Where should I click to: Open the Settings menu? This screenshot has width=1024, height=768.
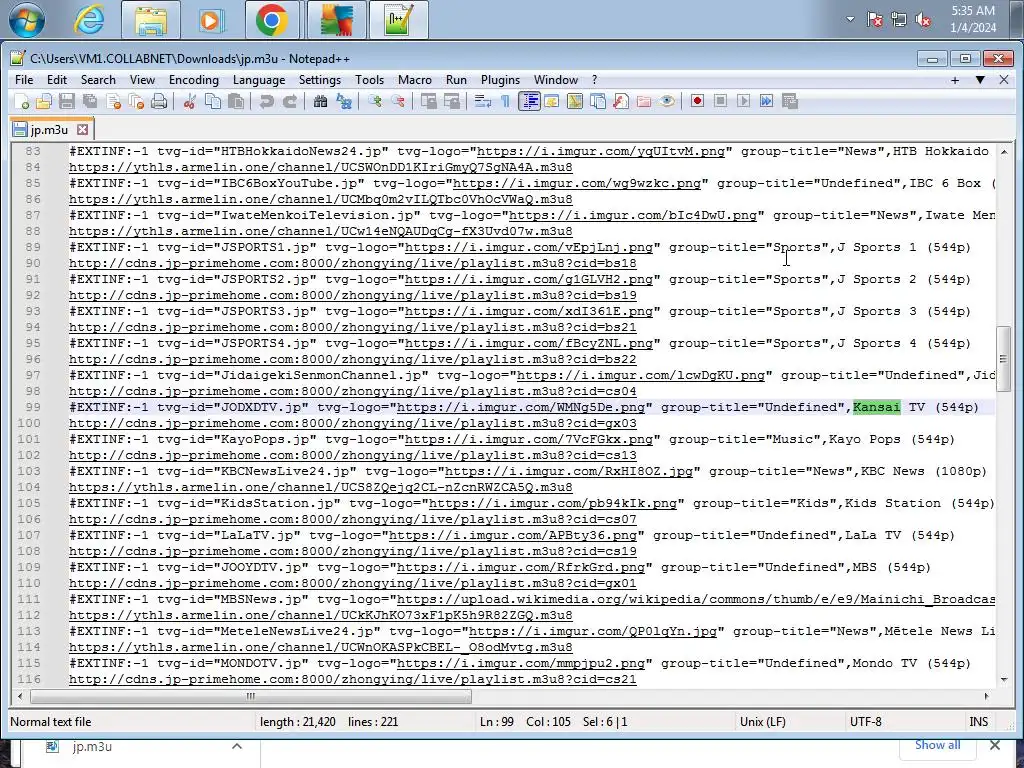click(320, 80)
